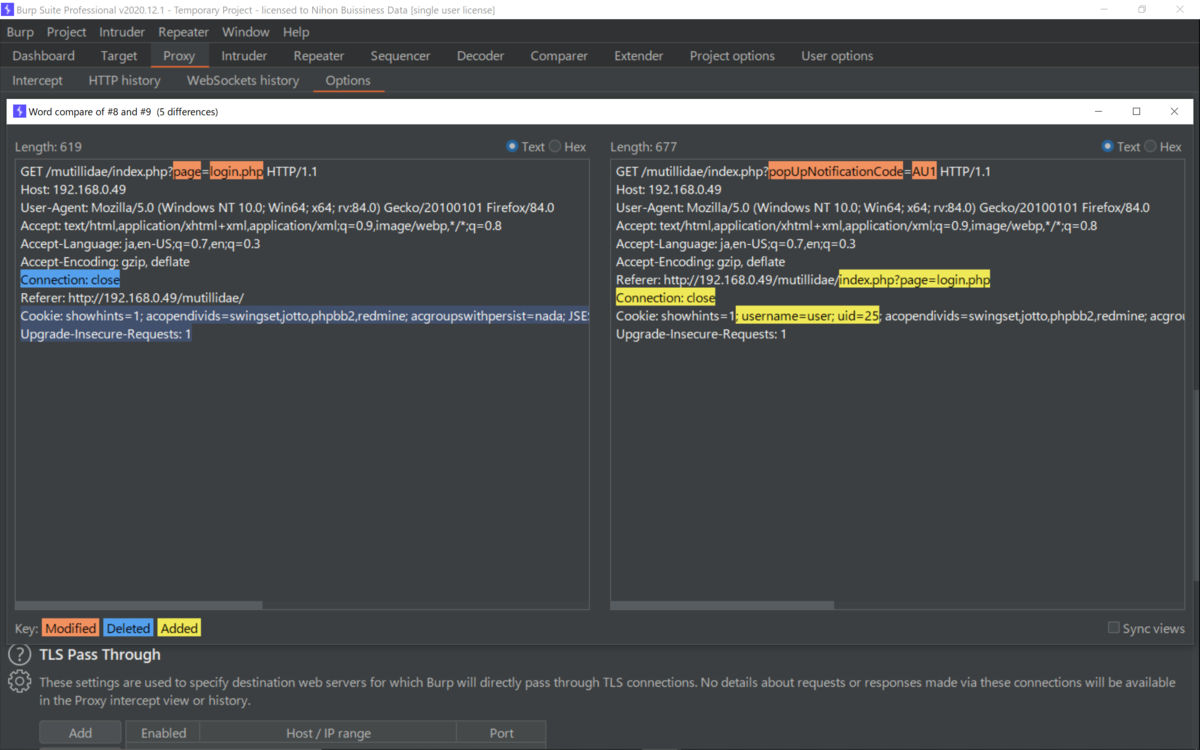Click the Enabled column header
The image size is (1200, 750).
pyautogui.click(x=163, y=733)
